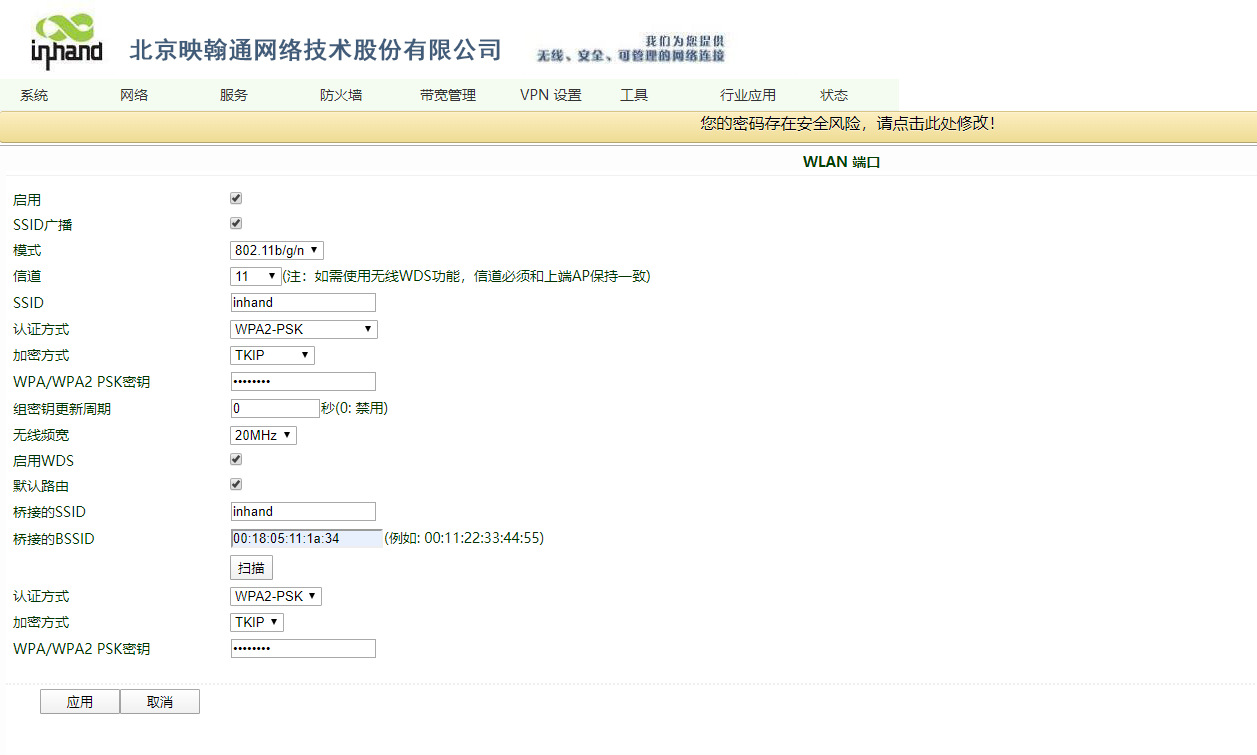Click the 扫描 scan button
This screenshot has height=755, width=1257.
tap(251, 568)
